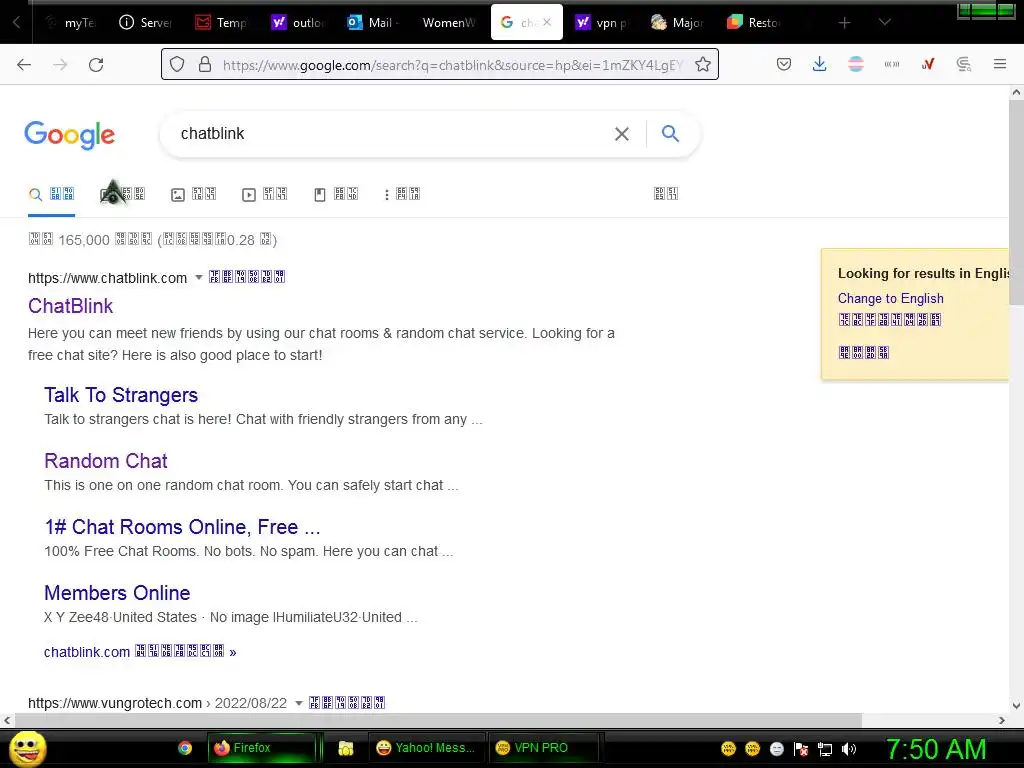Select the active search all results tab
Image resolution: width=1024 pixels, height=768 pixels.
(x=52, y=195)
